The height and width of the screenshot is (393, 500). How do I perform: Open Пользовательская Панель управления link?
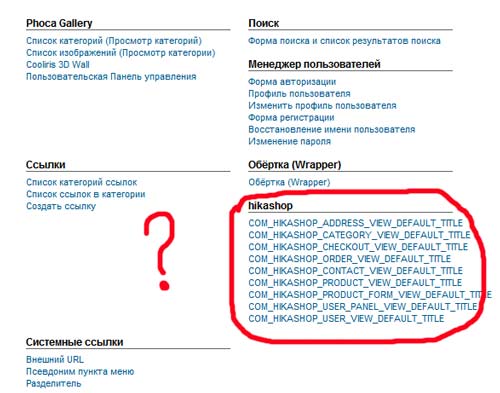[x=111, y=77]
